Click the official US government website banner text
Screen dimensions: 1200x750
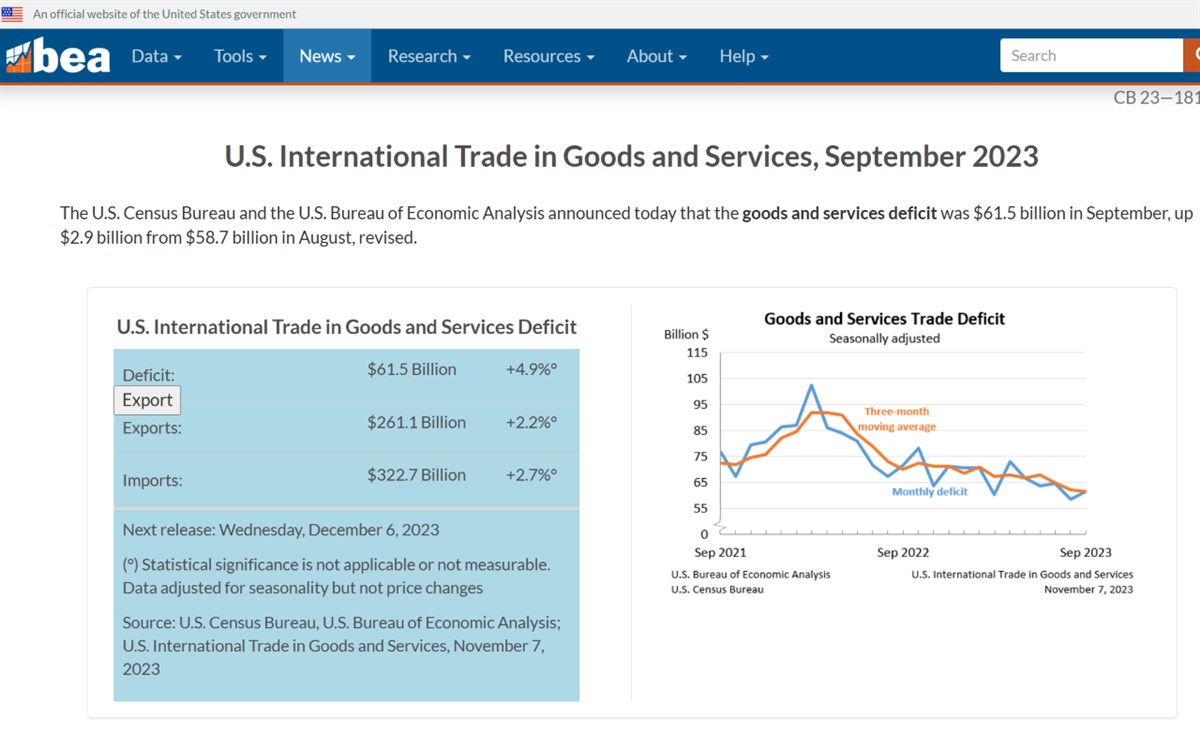click(x=165, y=14)
